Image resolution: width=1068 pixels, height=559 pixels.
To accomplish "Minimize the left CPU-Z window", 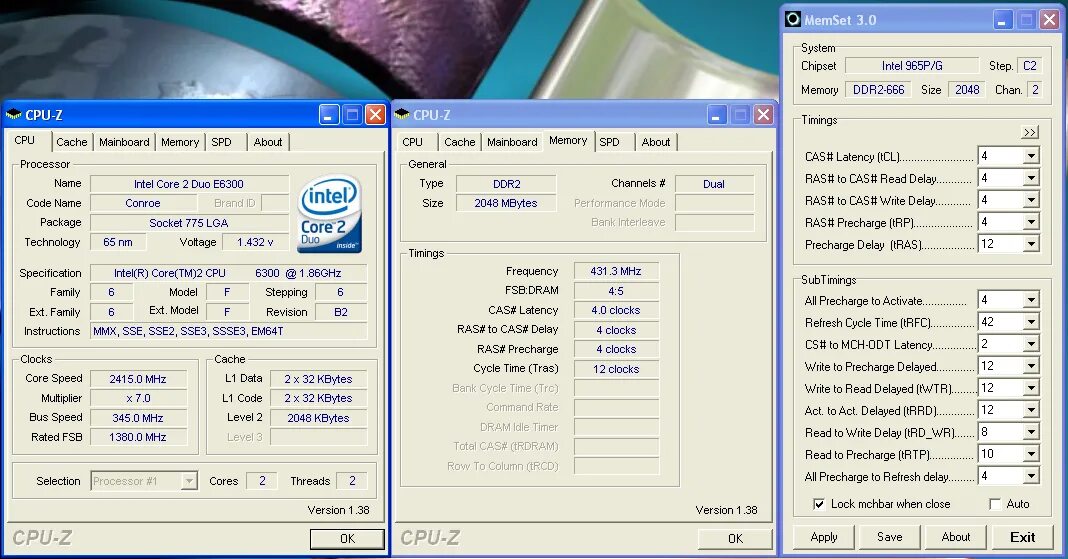I will [329, 115].
